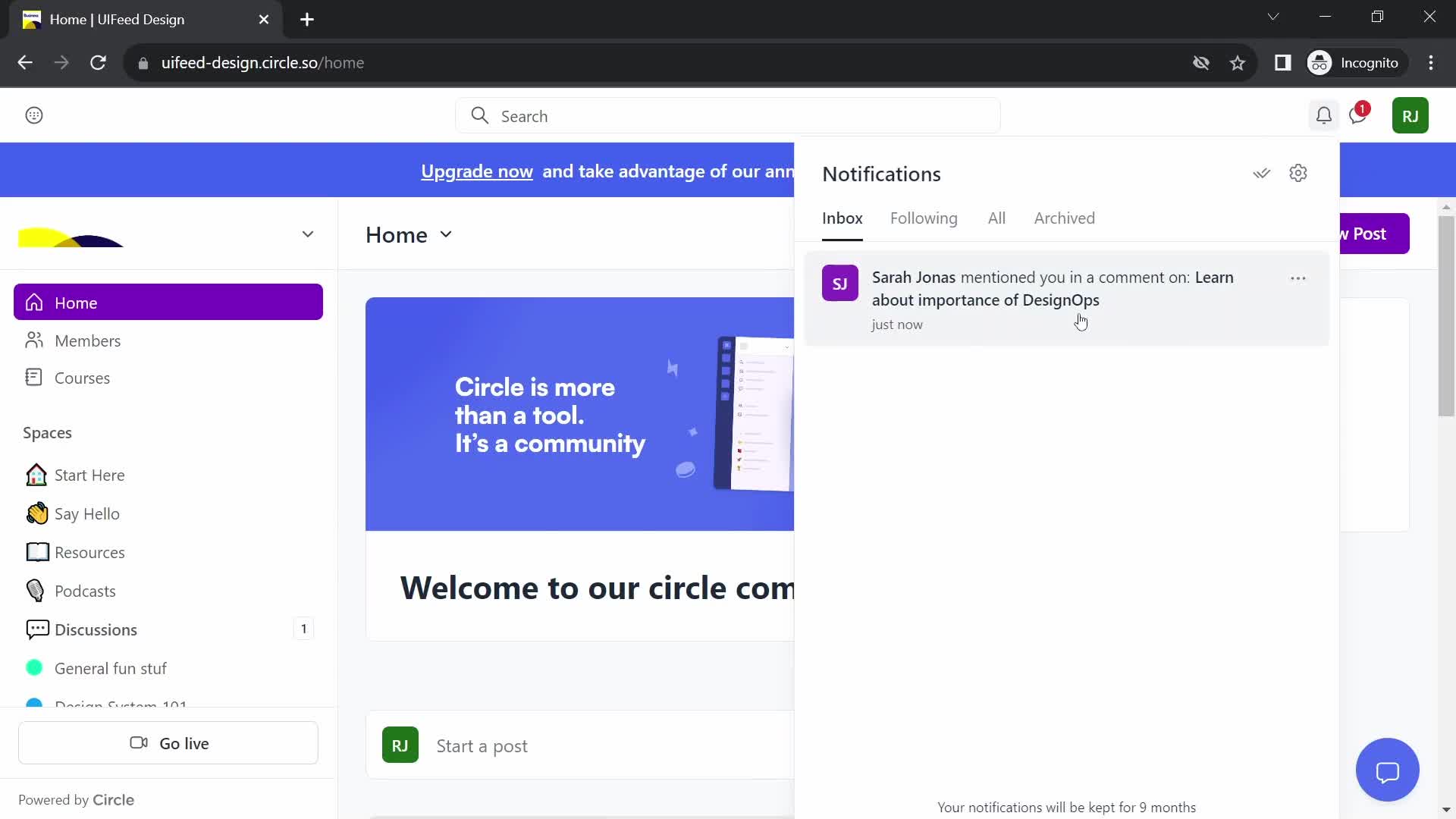Open the Start Here space
1456x819 pixels.
(90, 474)
